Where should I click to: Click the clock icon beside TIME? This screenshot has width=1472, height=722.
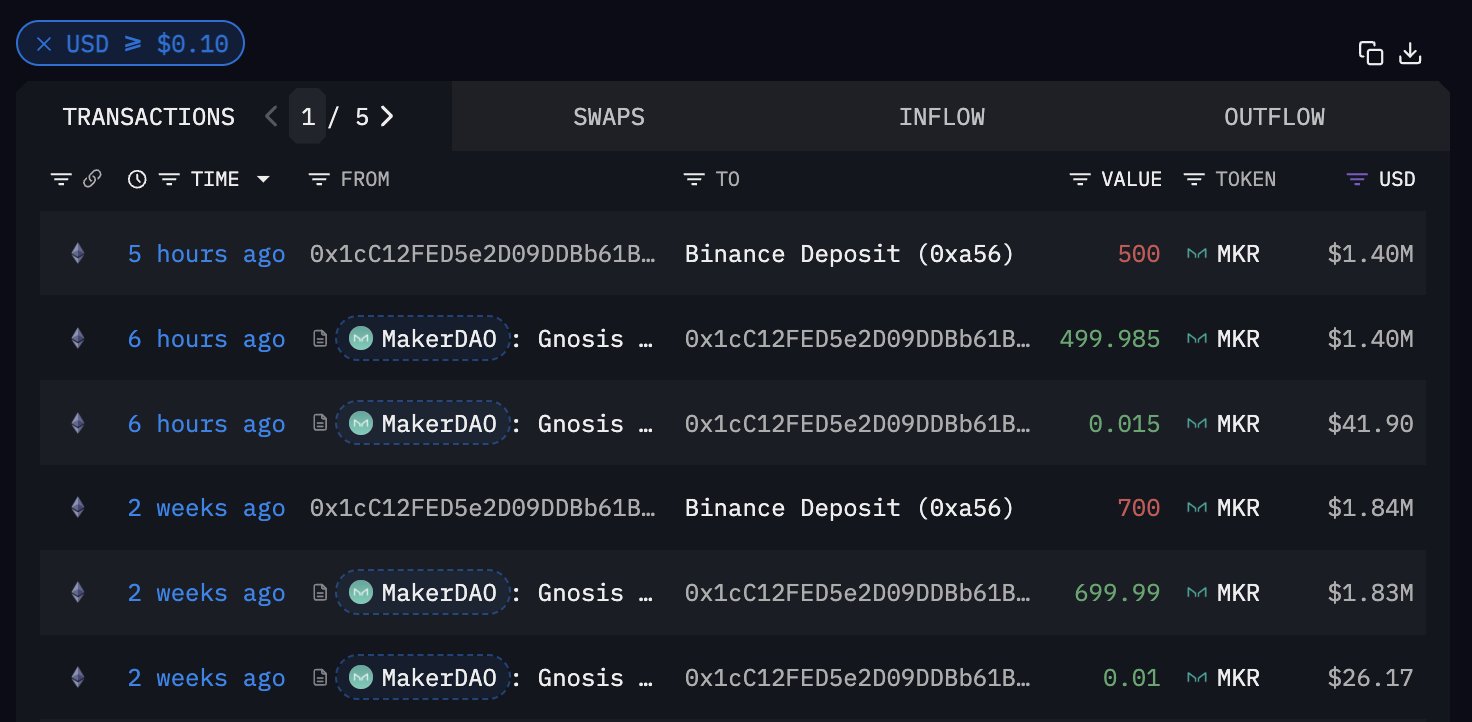pos(137,179)
